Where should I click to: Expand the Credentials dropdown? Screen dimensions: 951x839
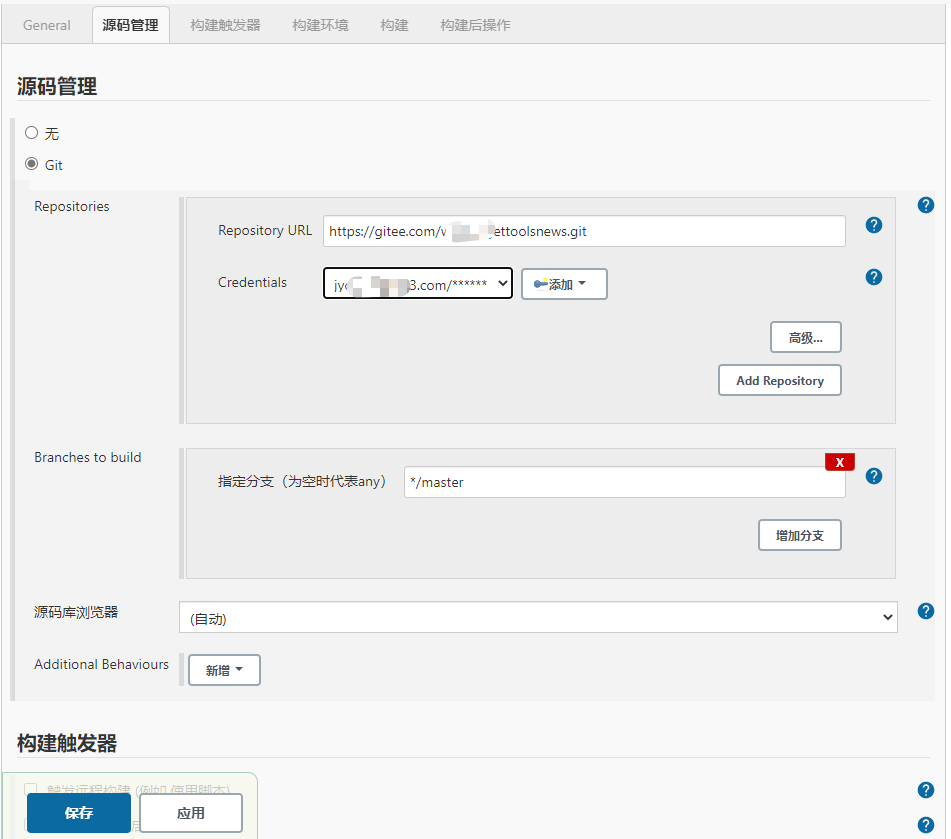point(418,283)
